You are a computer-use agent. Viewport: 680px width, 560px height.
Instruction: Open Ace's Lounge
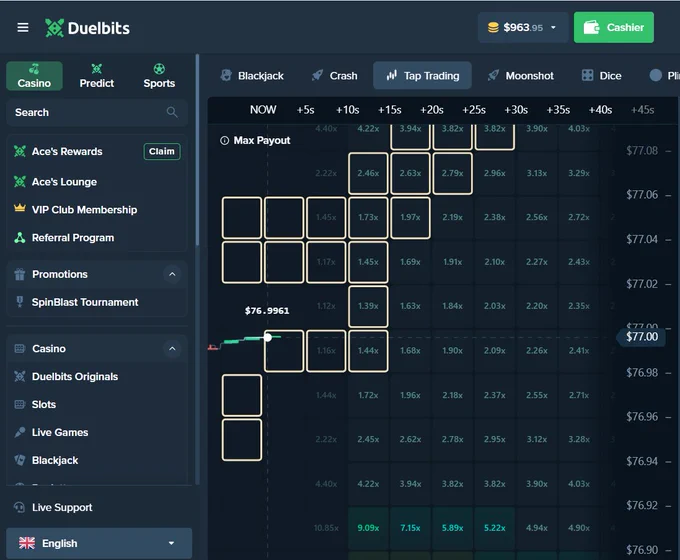click(x=64, y=182)
